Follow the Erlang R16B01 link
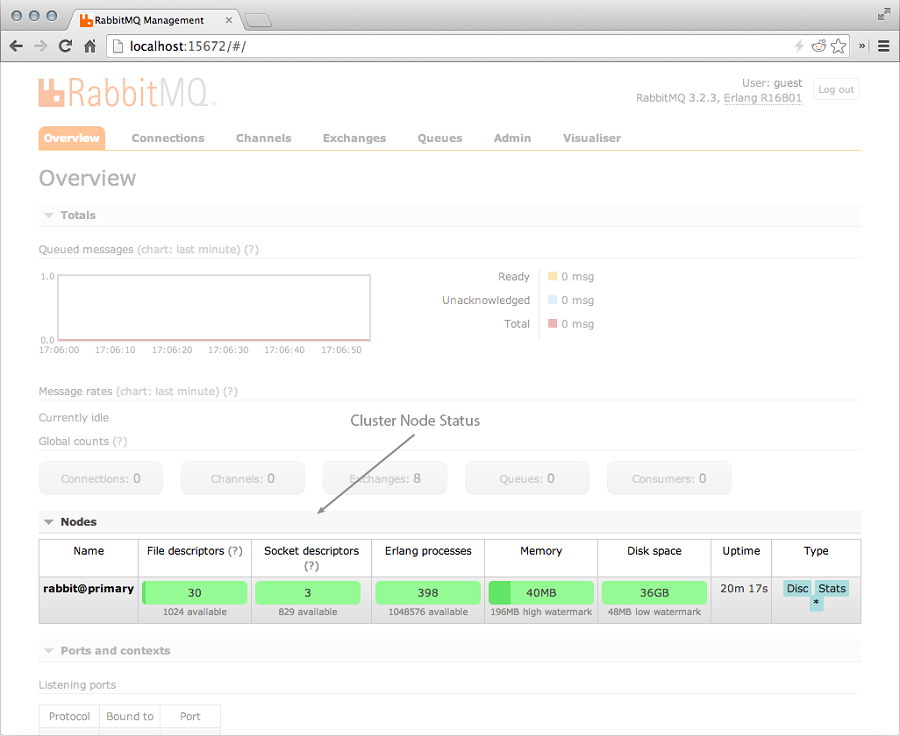The image size is (900, 736). [x=763, y=98]
